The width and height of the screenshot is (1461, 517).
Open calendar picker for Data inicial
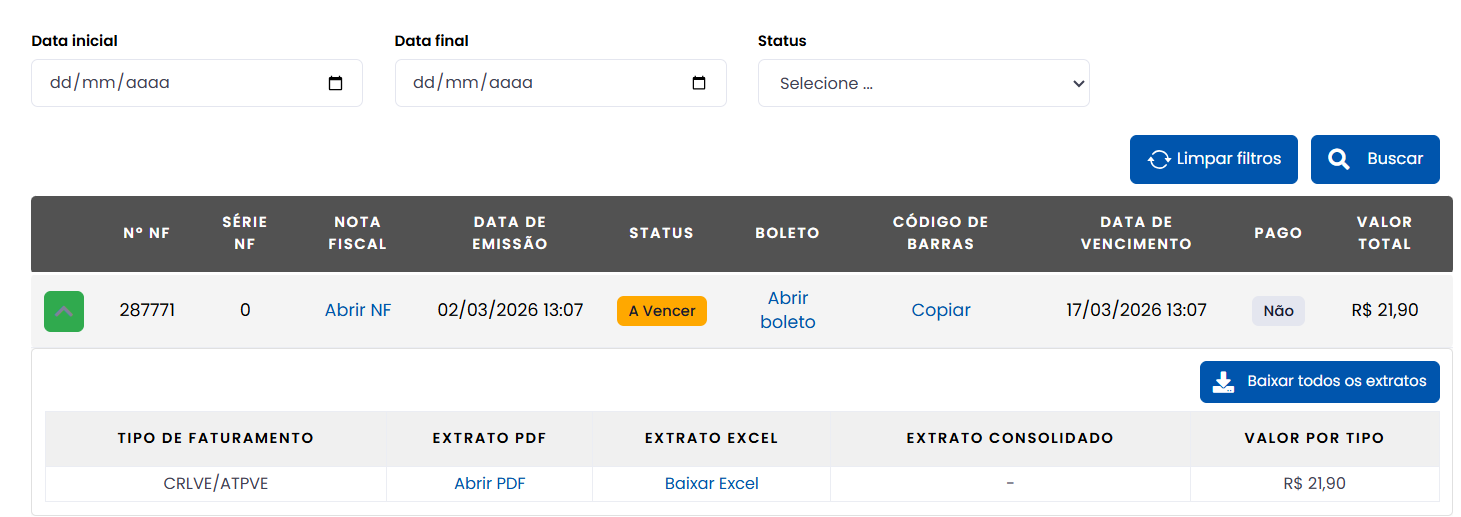(x=336, y=84)
